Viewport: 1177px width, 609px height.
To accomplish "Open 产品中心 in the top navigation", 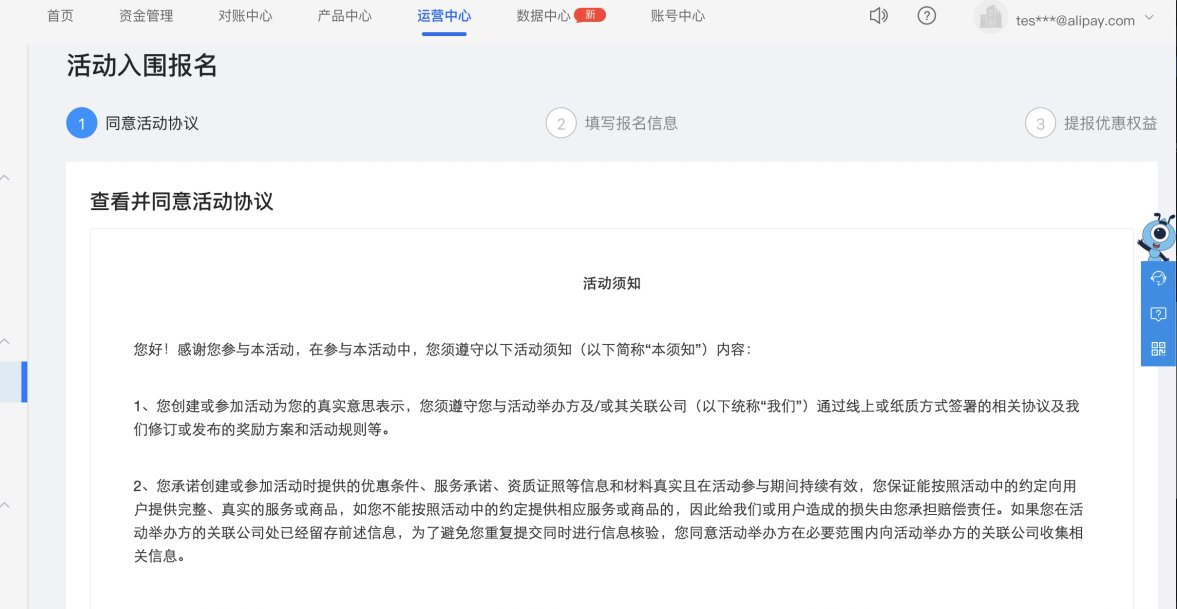I will (x=345, y=16).
